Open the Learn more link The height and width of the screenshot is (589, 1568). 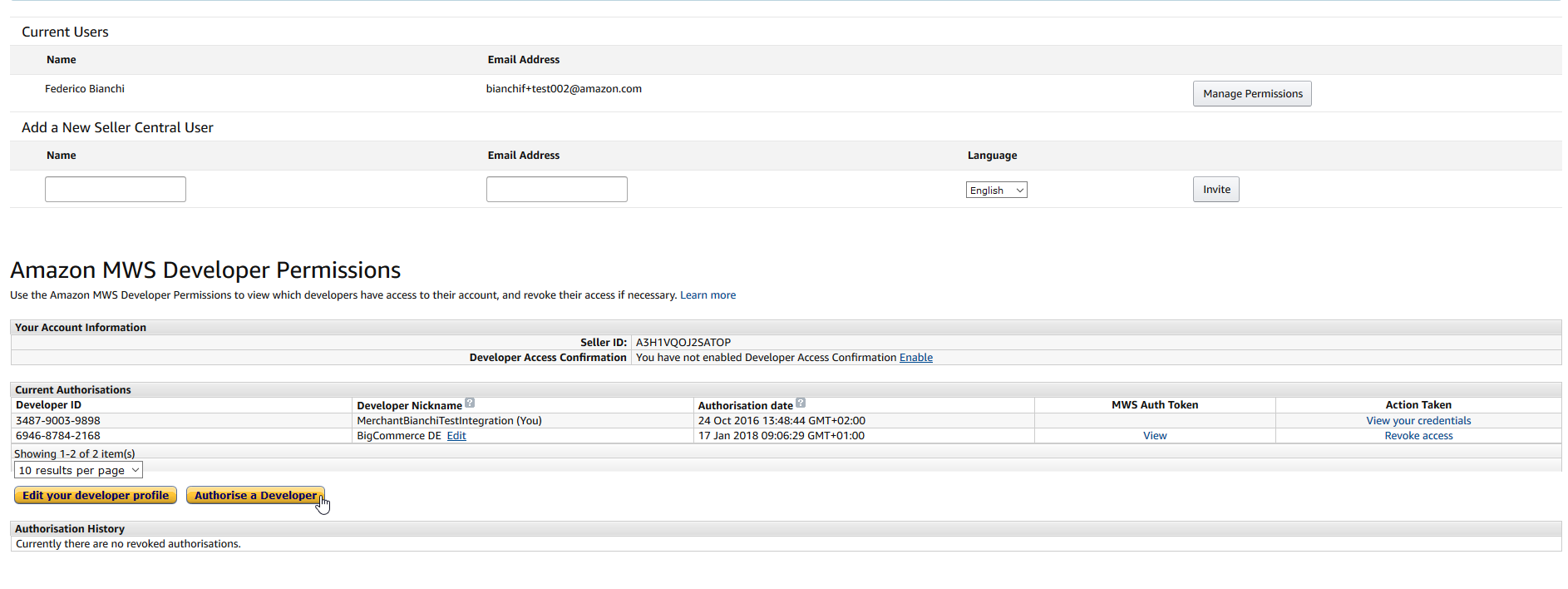(708, 295)
